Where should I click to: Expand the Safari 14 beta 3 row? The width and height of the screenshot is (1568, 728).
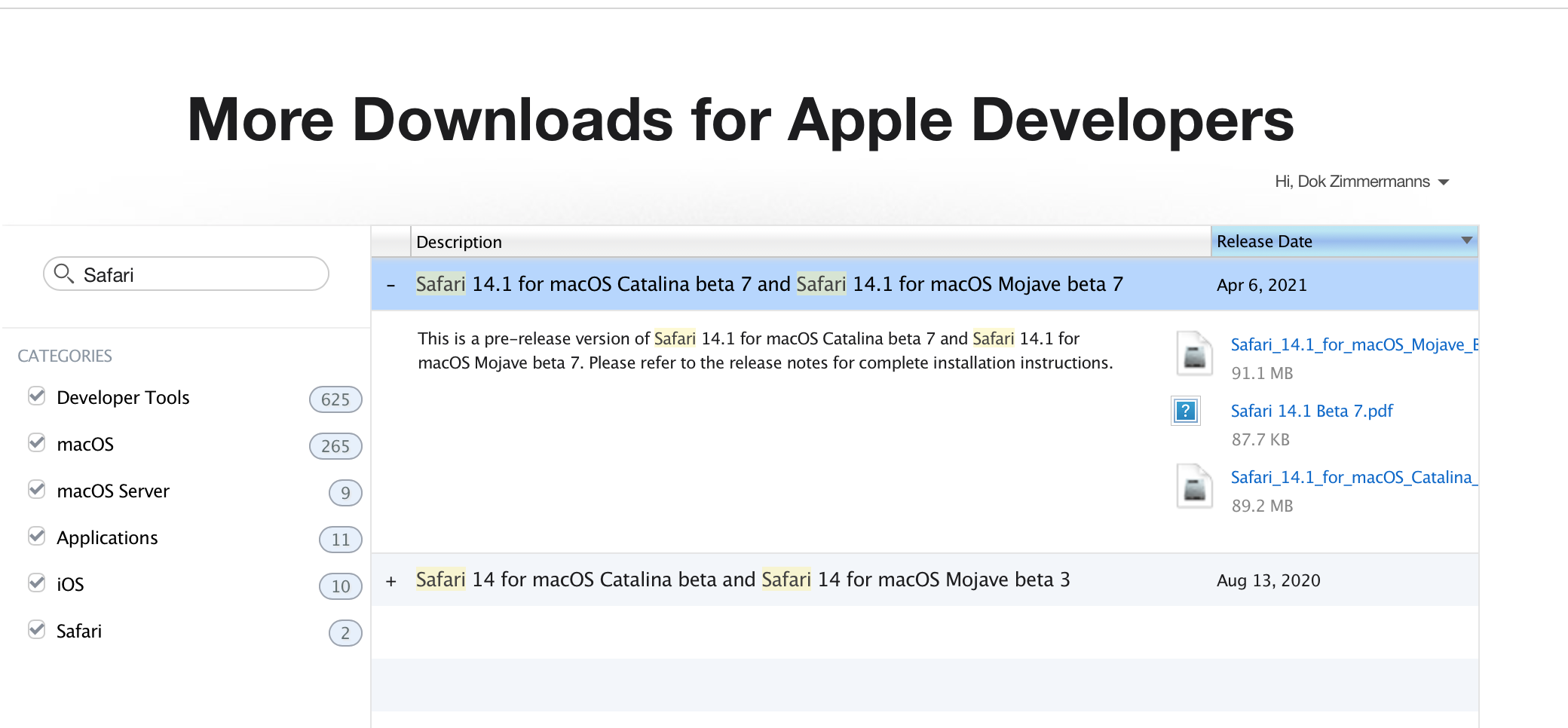click(390, 581)
